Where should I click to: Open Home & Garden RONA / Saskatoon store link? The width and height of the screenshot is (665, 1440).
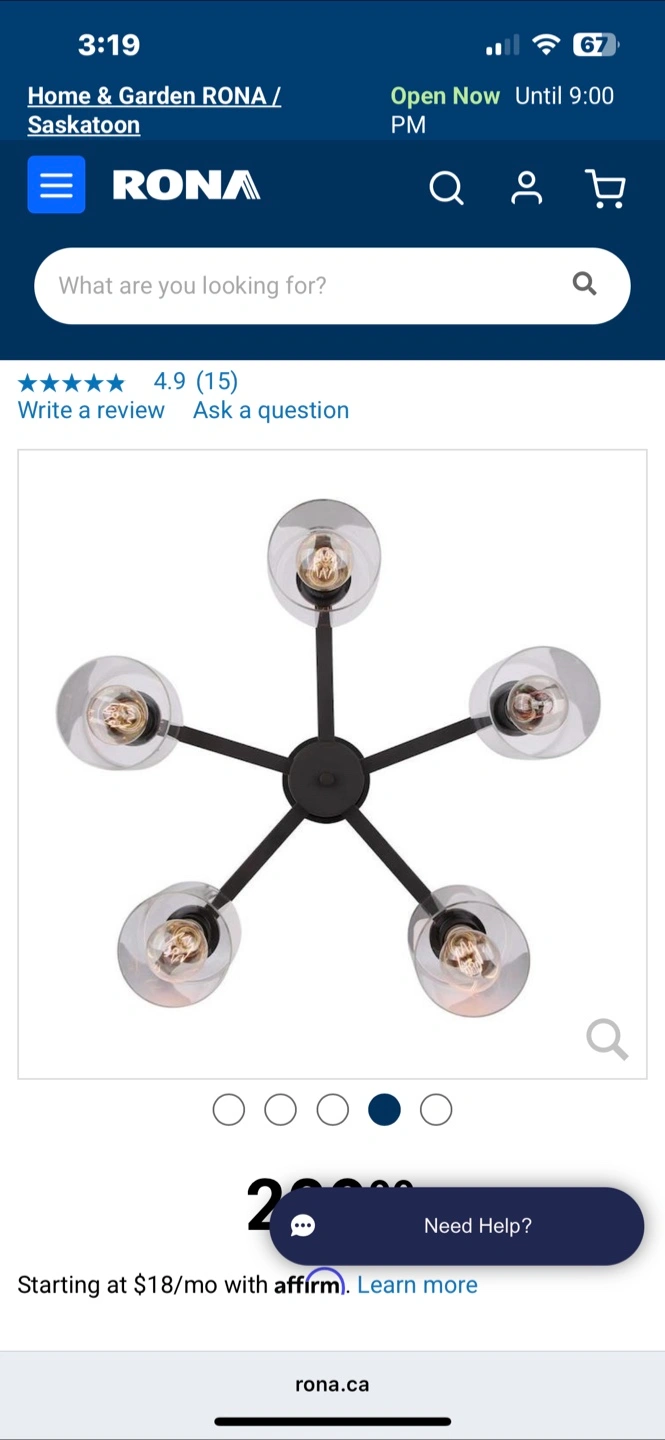[154, 110]
